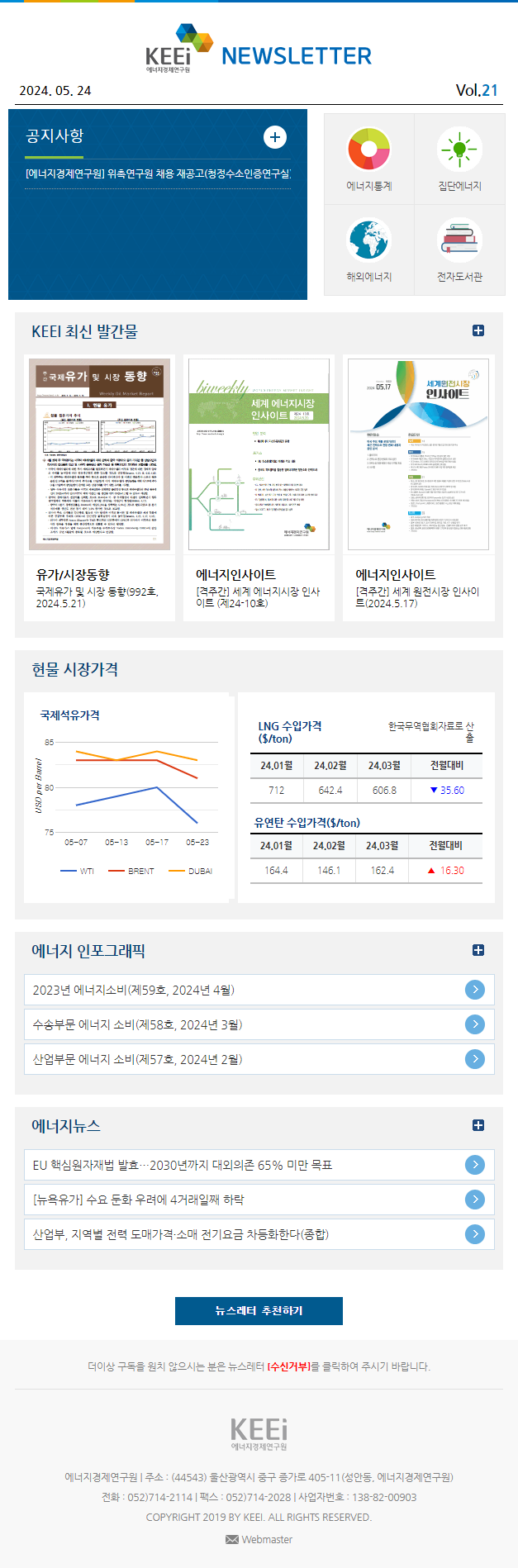Click arrow icon for 산업부 지역별 전력 row
This screenshot has height=1568, width=518.
click(x=475, y=1234)
